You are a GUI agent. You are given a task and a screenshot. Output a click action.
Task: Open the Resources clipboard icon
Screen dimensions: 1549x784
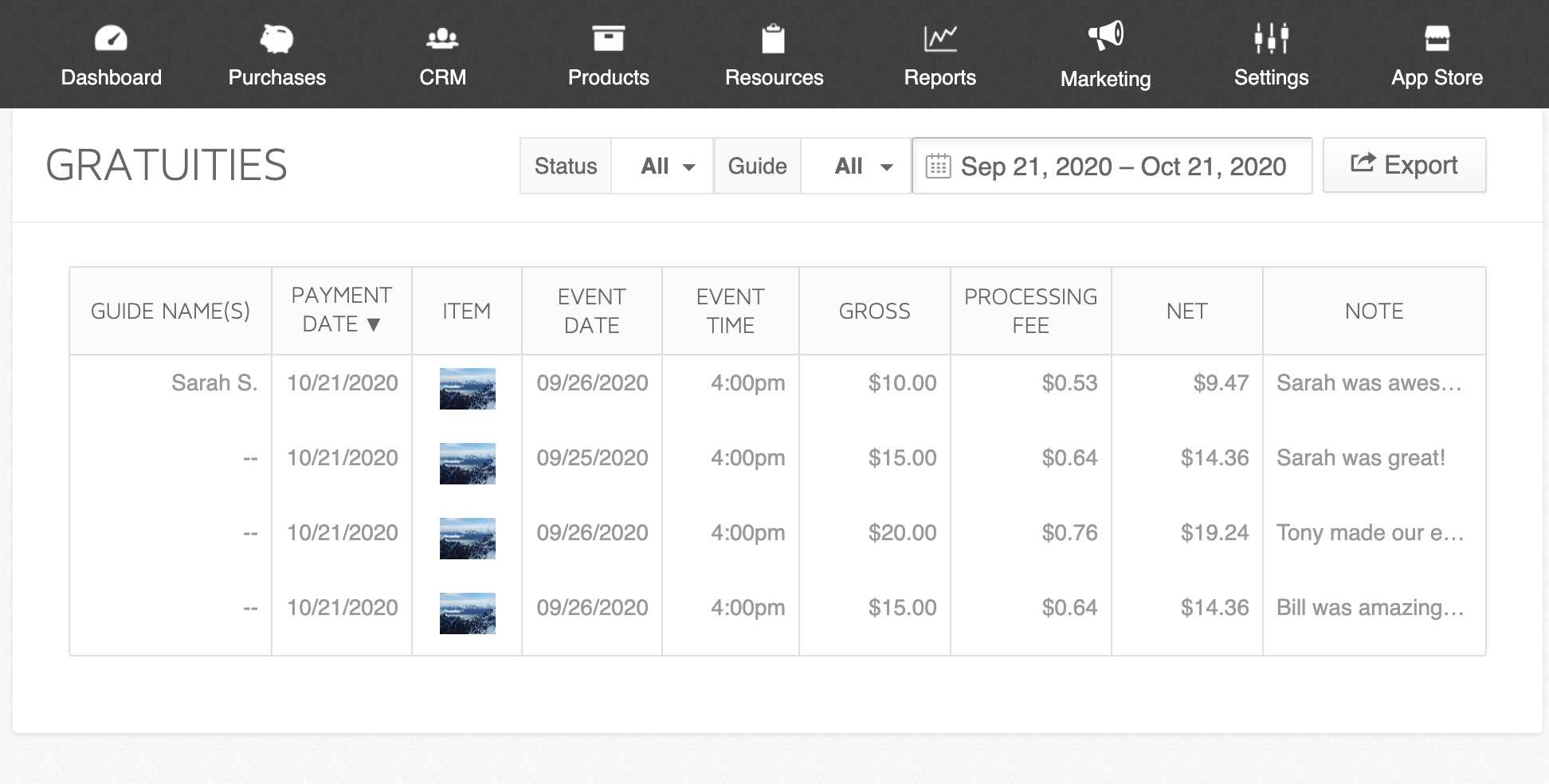[x=773, y=38]
